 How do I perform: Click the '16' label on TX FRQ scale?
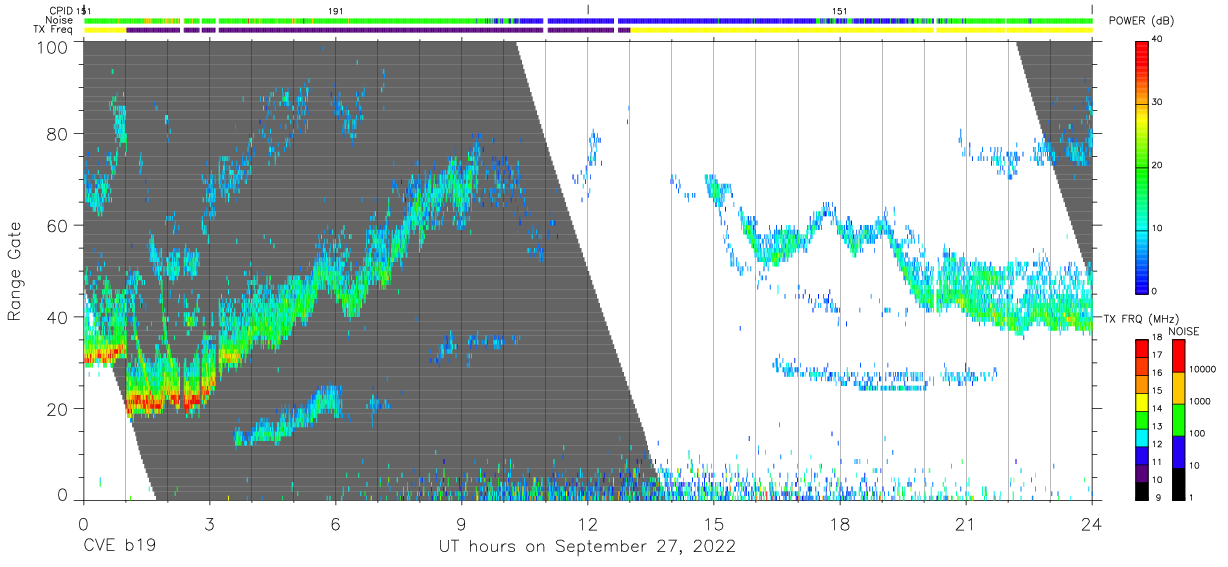point(1156,374)
